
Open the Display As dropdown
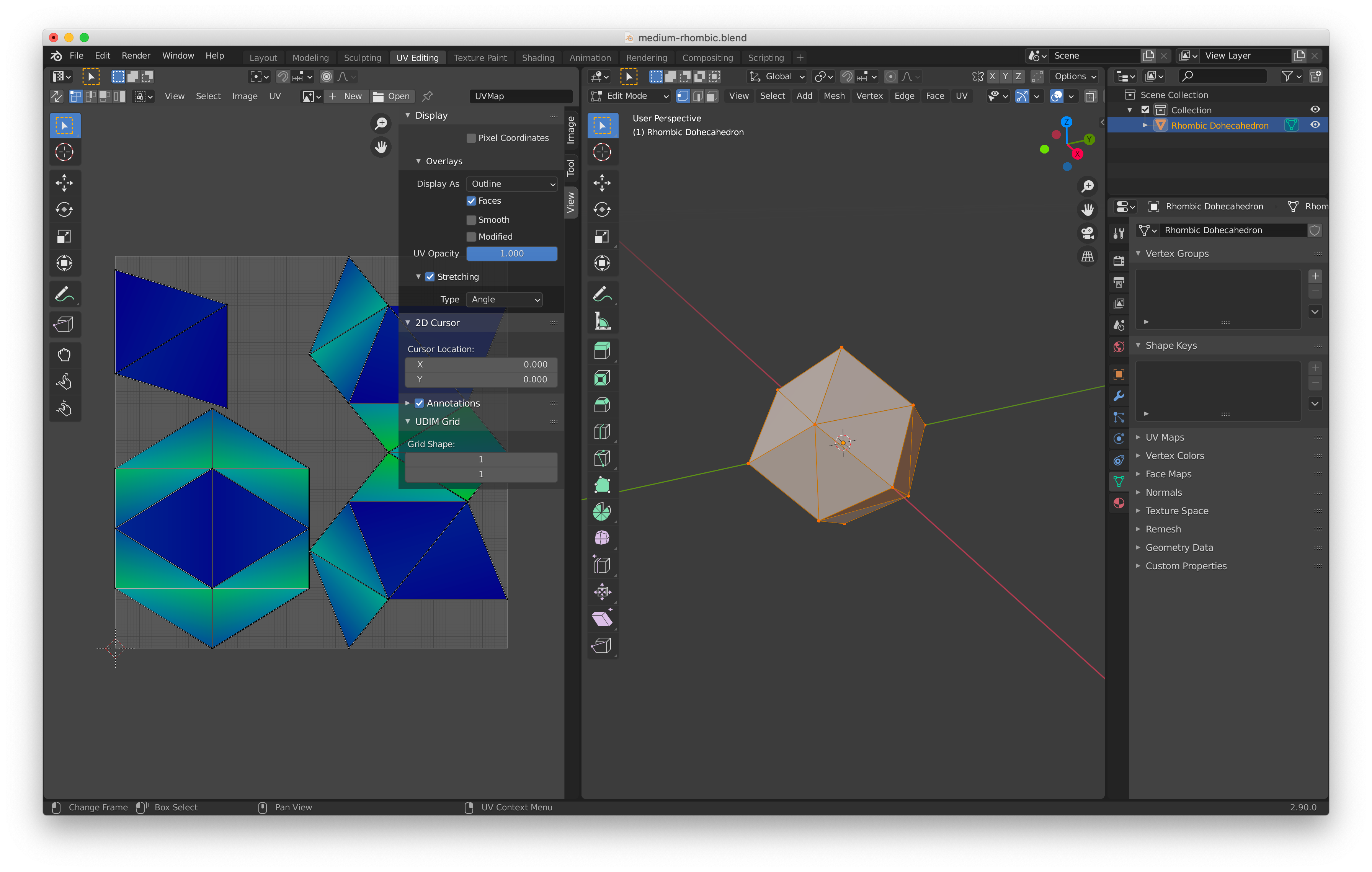[512, 184]
